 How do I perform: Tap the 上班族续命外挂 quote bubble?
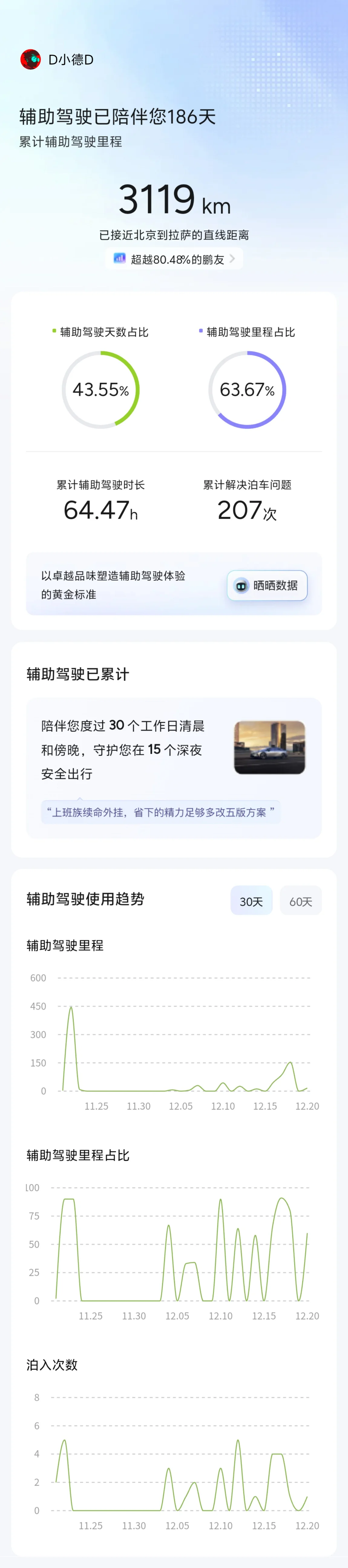161,812
